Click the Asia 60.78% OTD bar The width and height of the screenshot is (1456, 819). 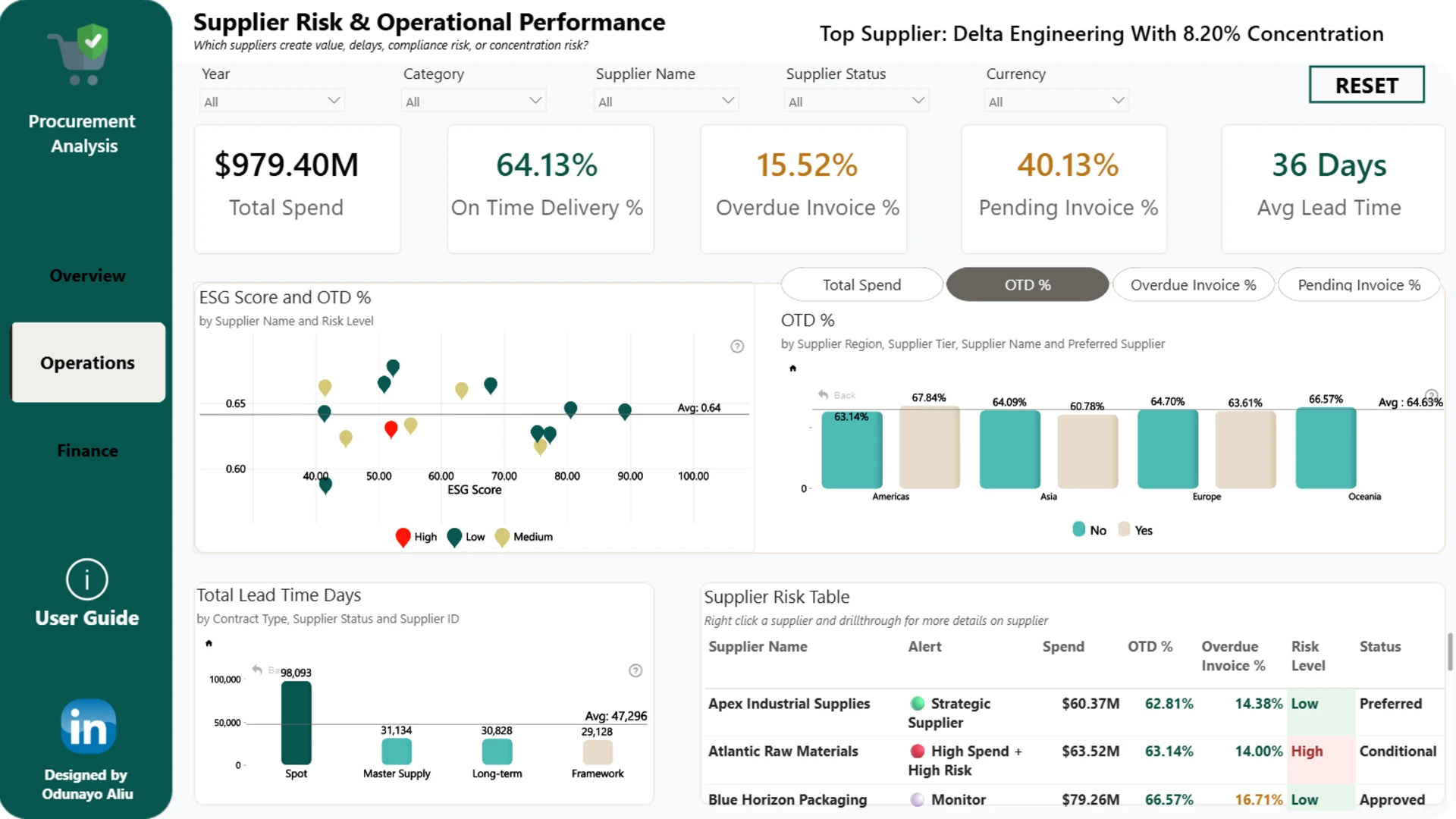1087,451
